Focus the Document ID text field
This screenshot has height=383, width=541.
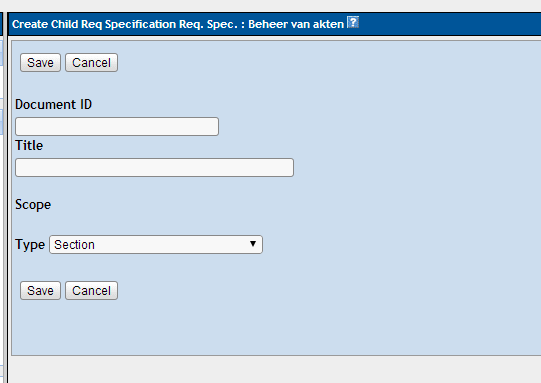click(117, 126)
